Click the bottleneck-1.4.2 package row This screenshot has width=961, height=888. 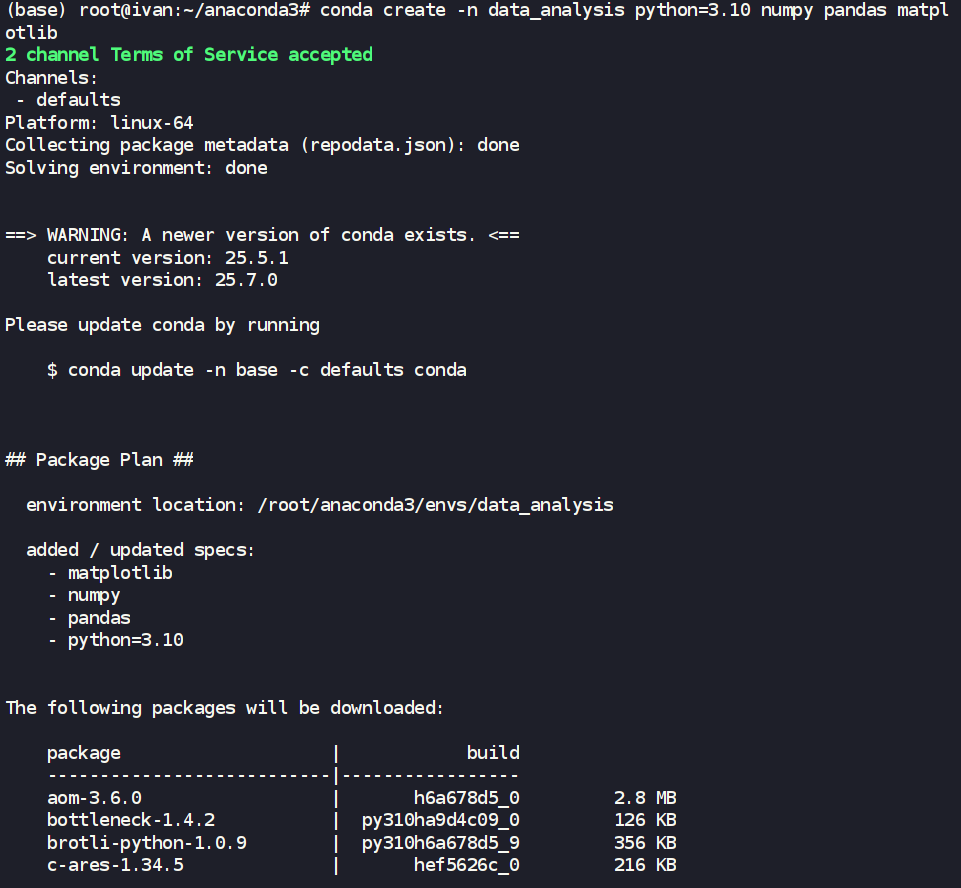tap(131, 820)
